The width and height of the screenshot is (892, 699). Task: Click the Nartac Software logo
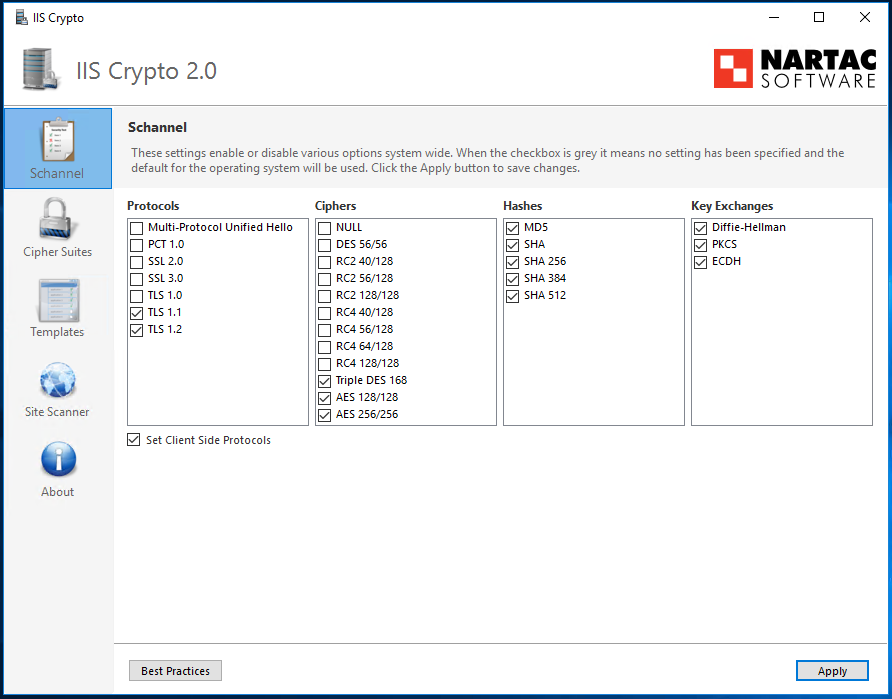(x=795, y=68)
